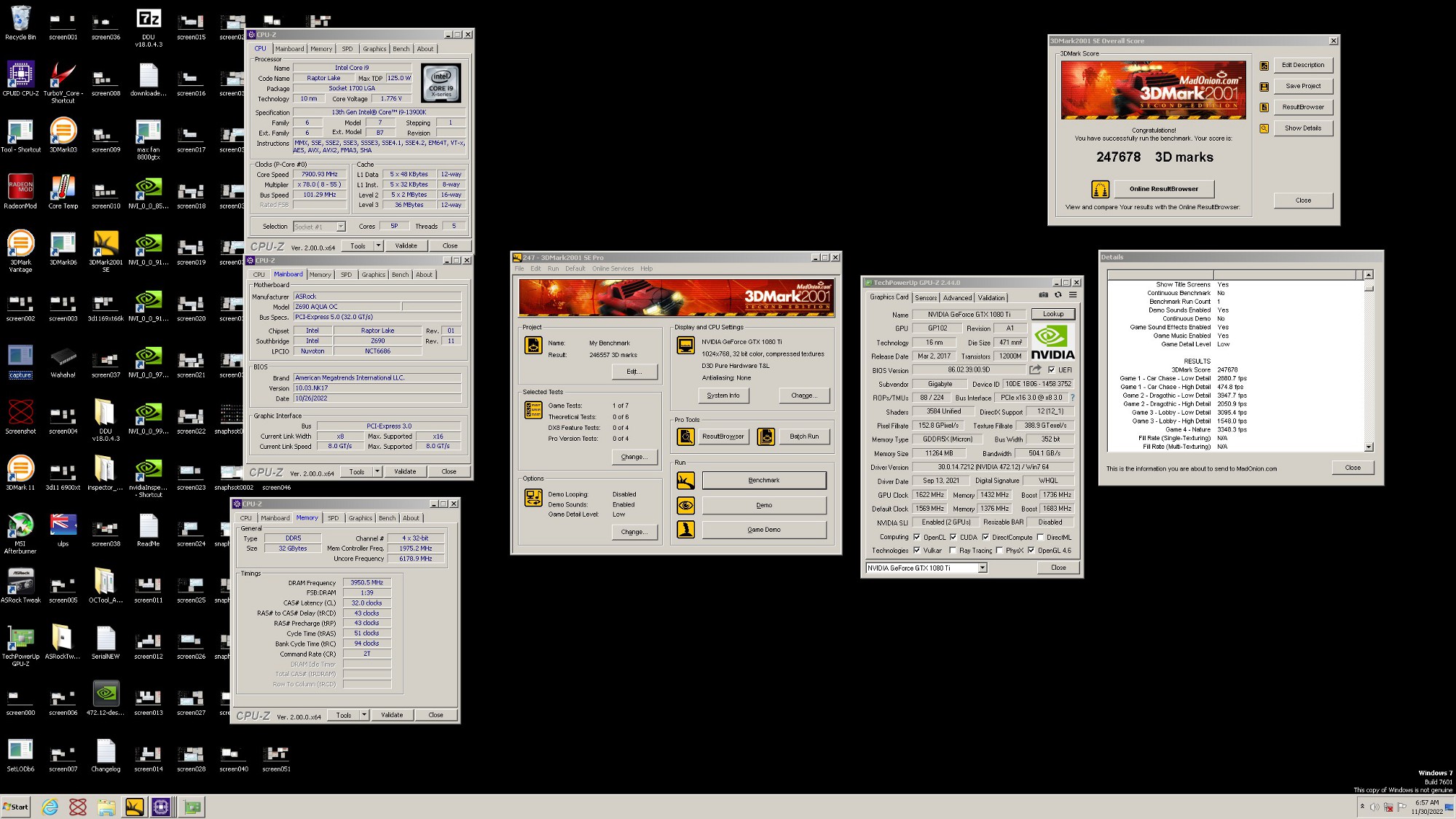Viewport: 1456px width, 819px height.
Task: Click the eye icon beside Demo button
Action: coord(685,505)
